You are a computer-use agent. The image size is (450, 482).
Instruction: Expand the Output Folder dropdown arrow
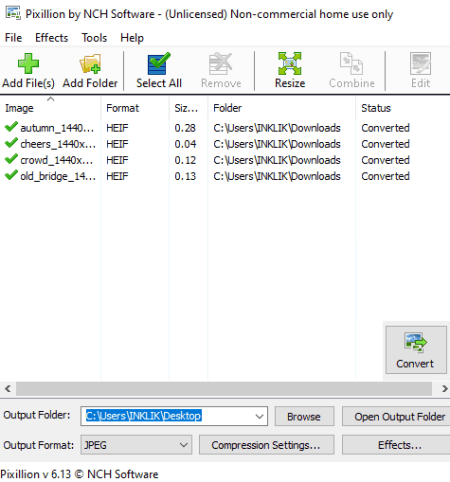coord(259,416)
